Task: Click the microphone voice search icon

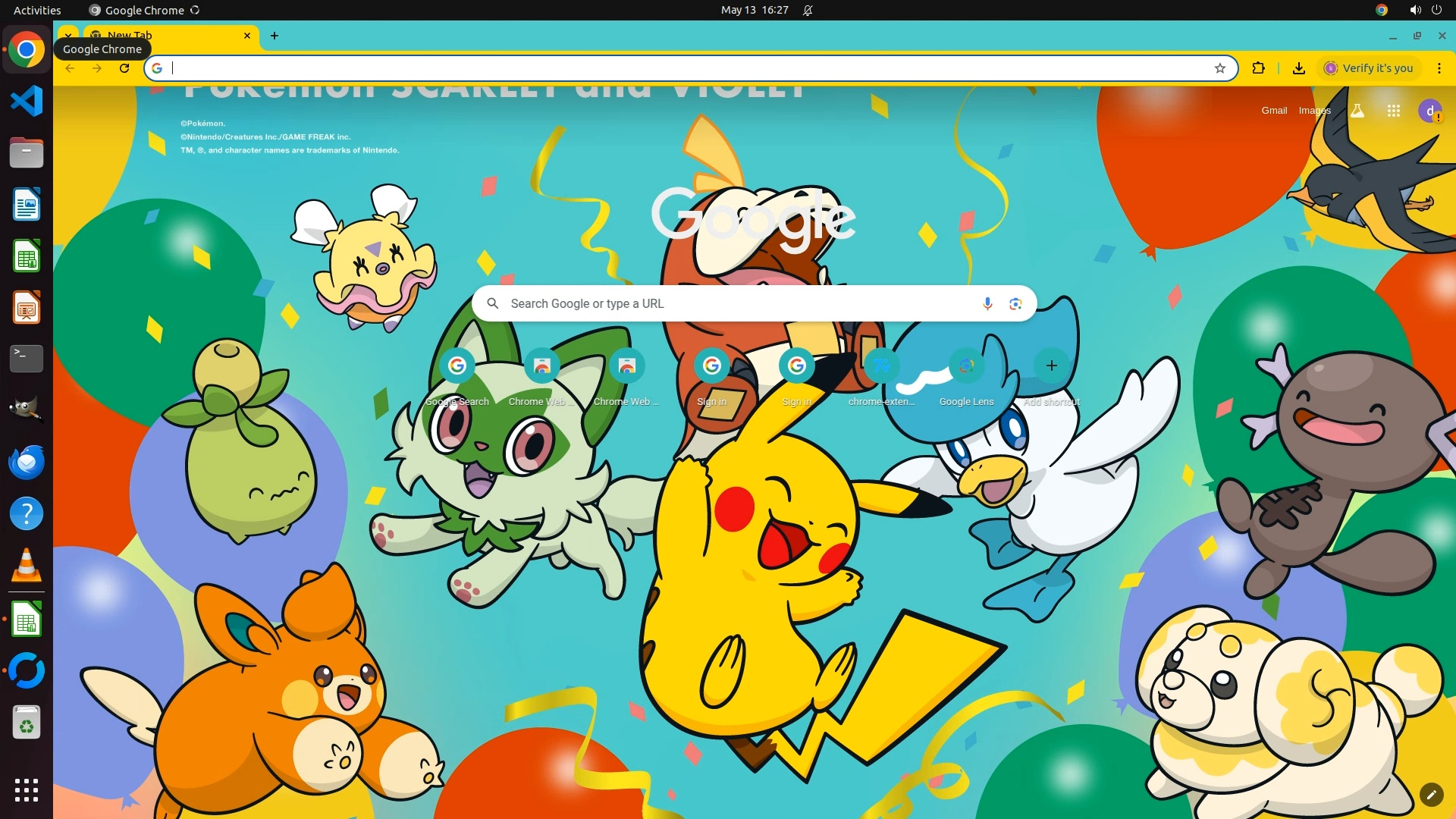Action: click(987, 303)
